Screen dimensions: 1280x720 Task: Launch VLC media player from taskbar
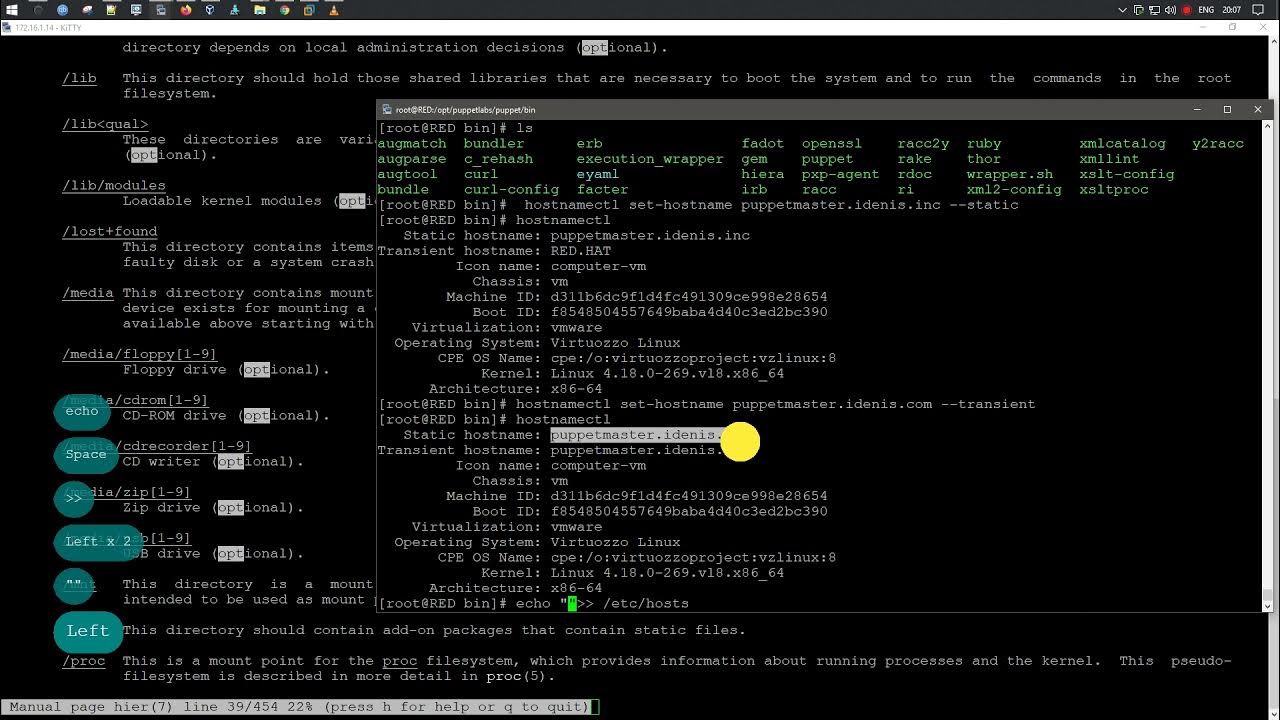tap(333, 10)
